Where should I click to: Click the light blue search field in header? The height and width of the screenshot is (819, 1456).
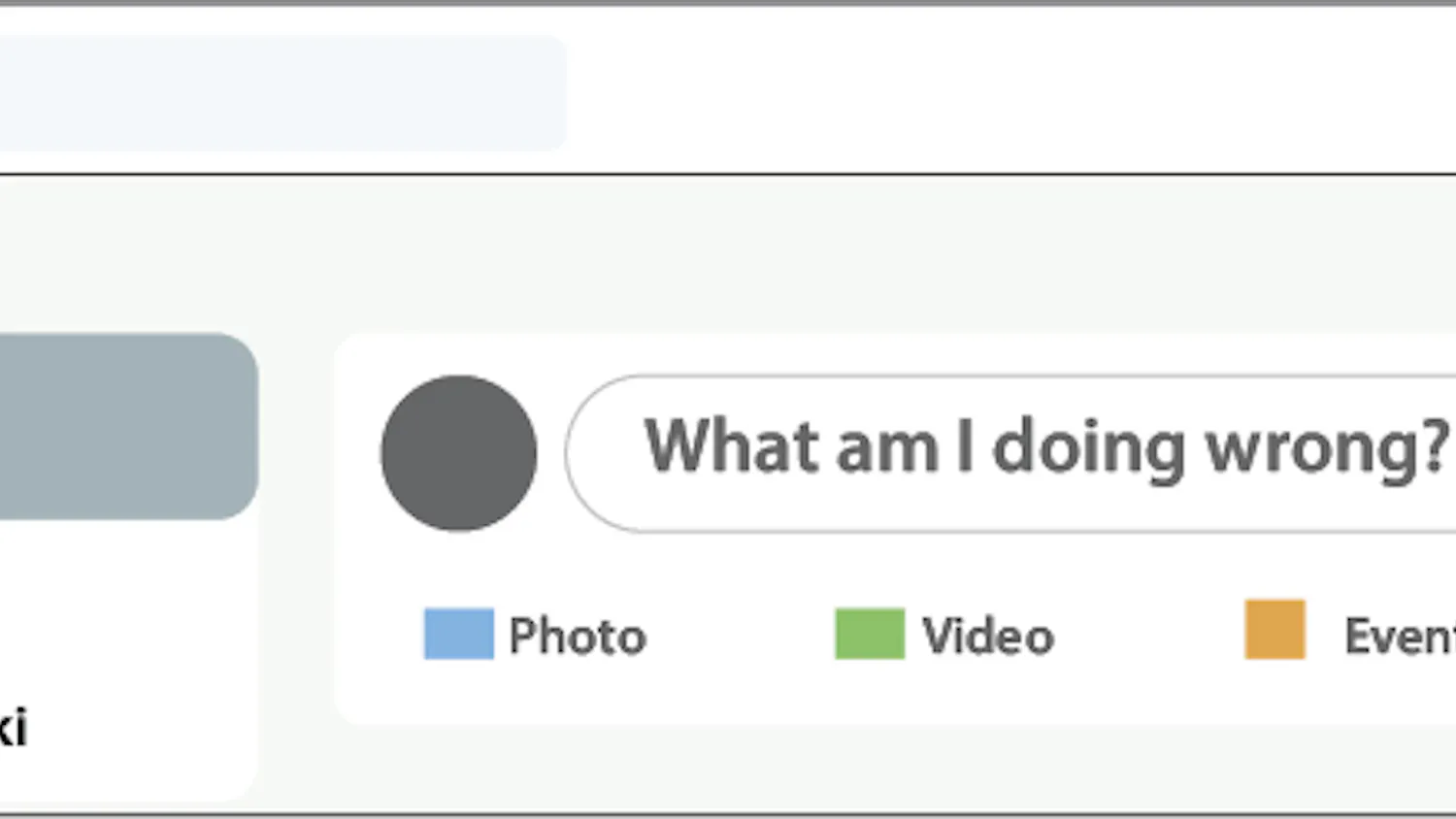pyautogui.click(x=281, y=93)
